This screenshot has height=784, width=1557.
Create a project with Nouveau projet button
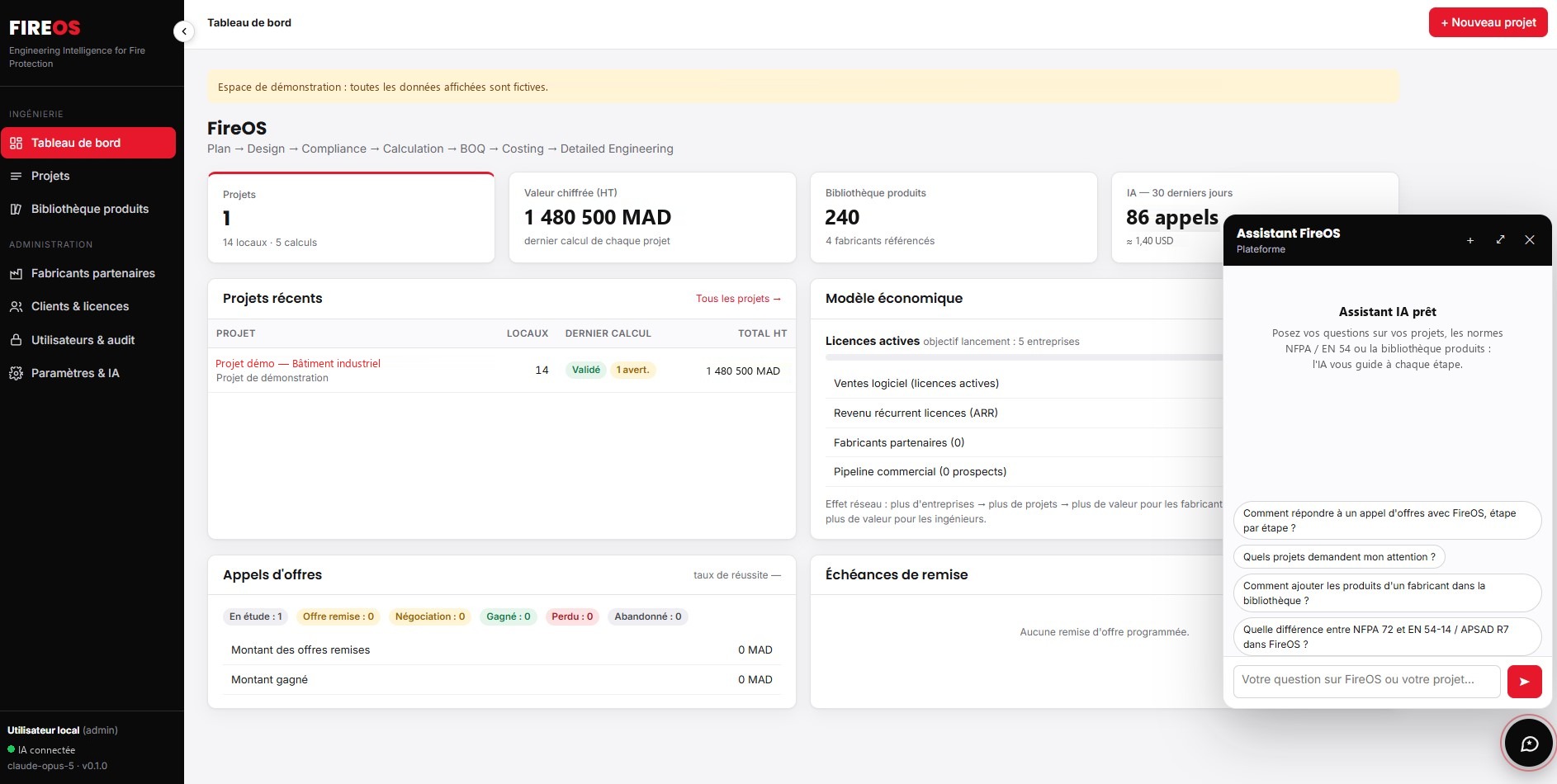[x=1488, y=22]
